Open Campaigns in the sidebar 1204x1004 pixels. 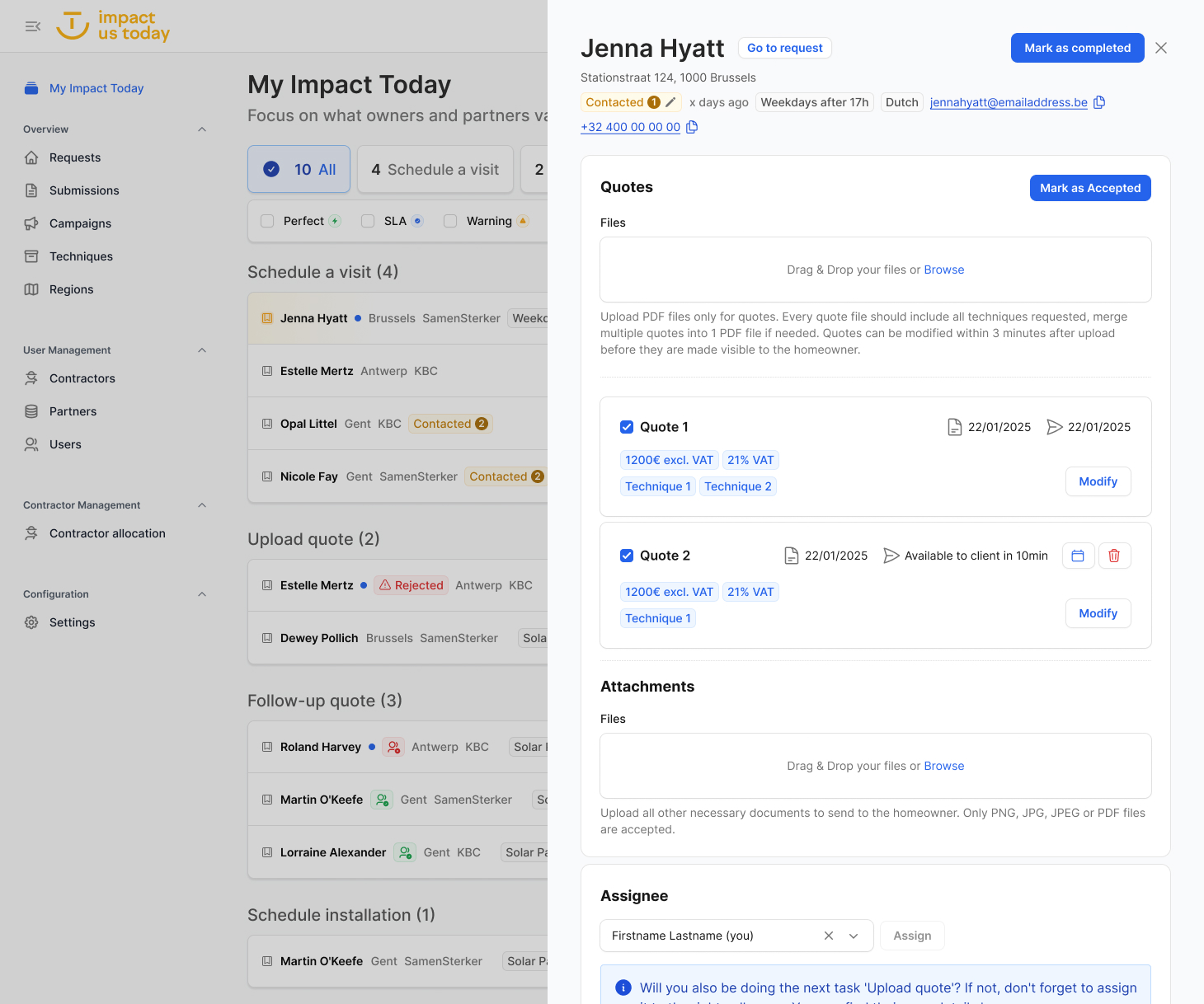coord(80,223)
